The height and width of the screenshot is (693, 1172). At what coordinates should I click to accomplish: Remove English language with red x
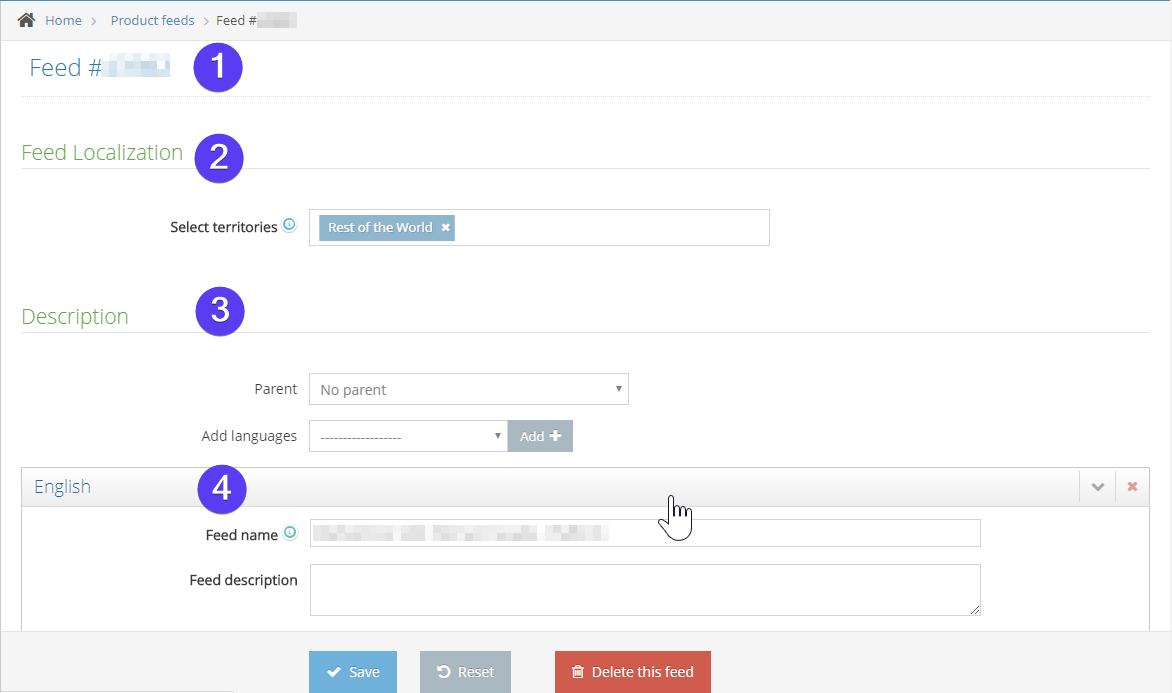1132,487
